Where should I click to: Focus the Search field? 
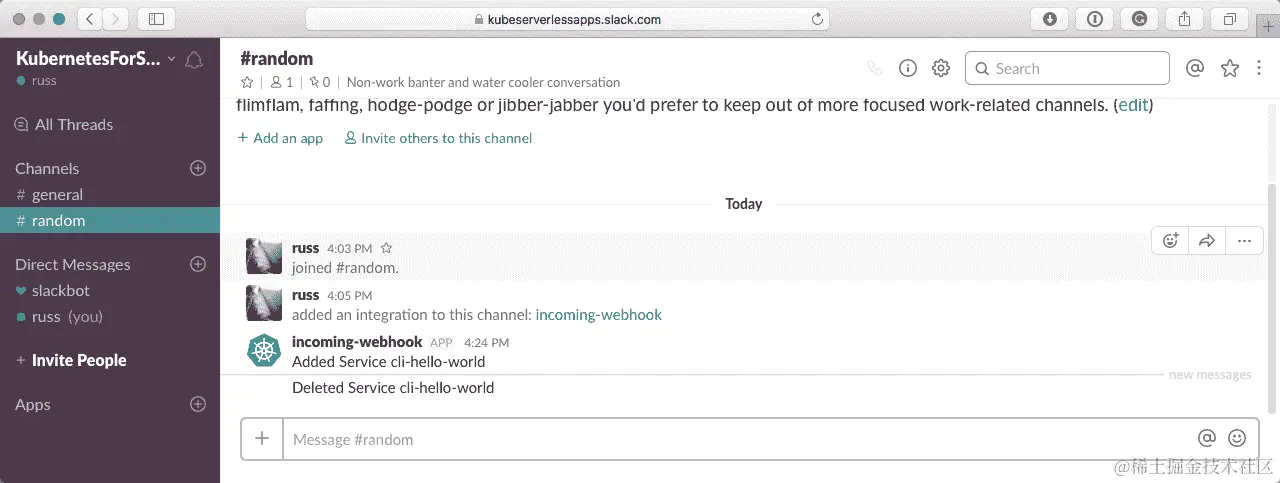click(x=1067, y=68)
